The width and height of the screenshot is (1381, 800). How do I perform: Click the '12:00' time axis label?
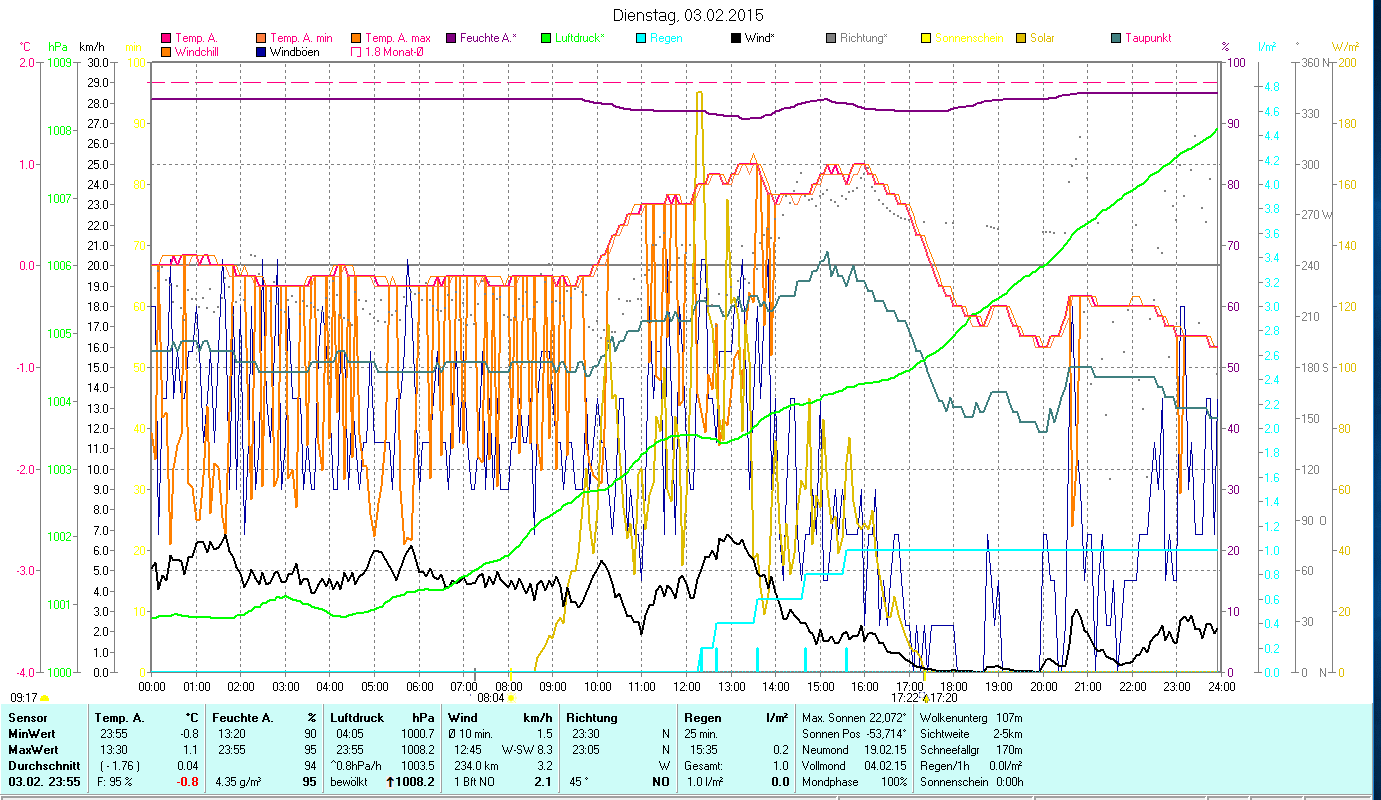click(x=687, y=687)
